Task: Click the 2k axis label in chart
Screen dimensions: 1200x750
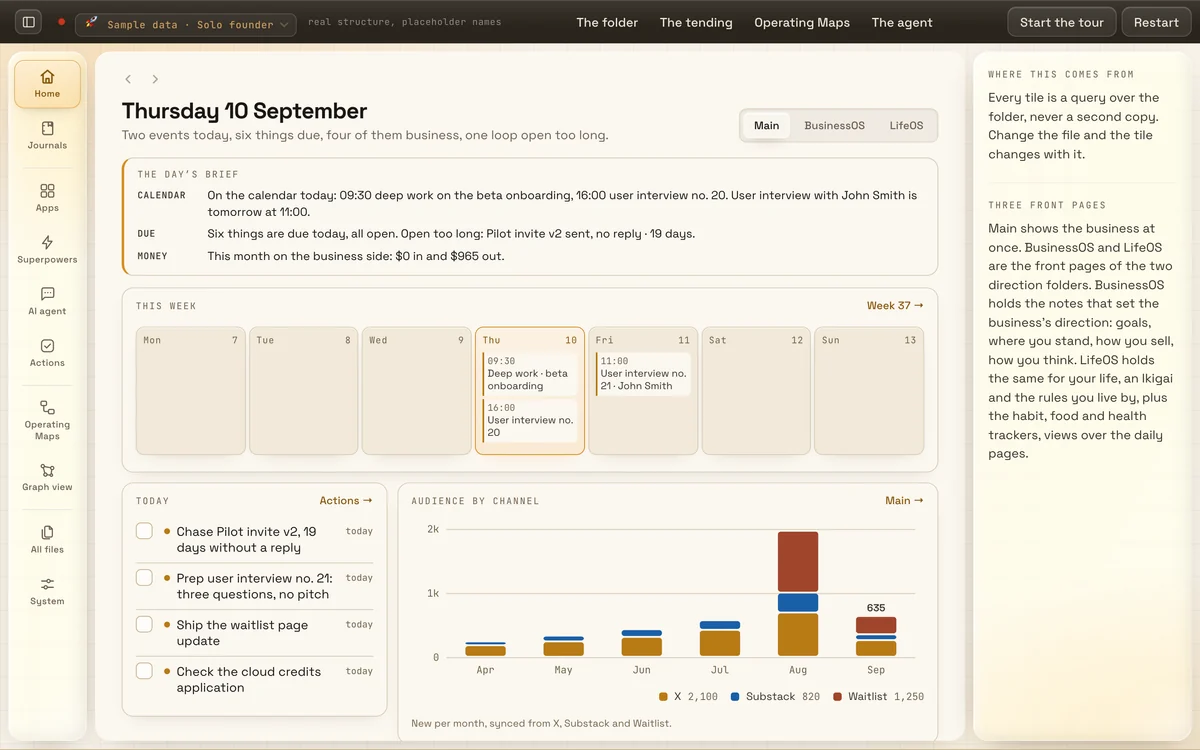Action: pyautogui.click(x=433, y=529)
